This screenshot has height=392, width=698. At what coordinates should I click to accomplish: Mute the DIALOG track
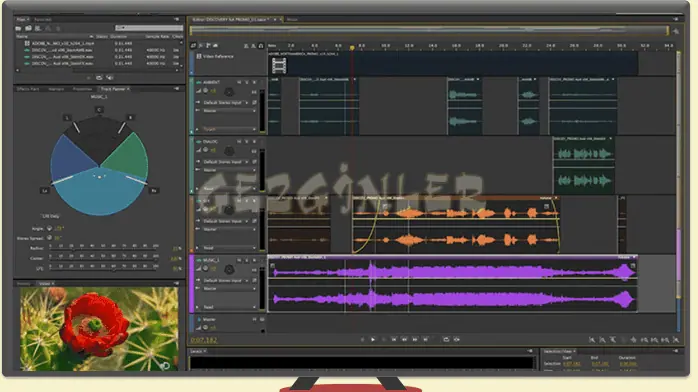coord(239,141)
